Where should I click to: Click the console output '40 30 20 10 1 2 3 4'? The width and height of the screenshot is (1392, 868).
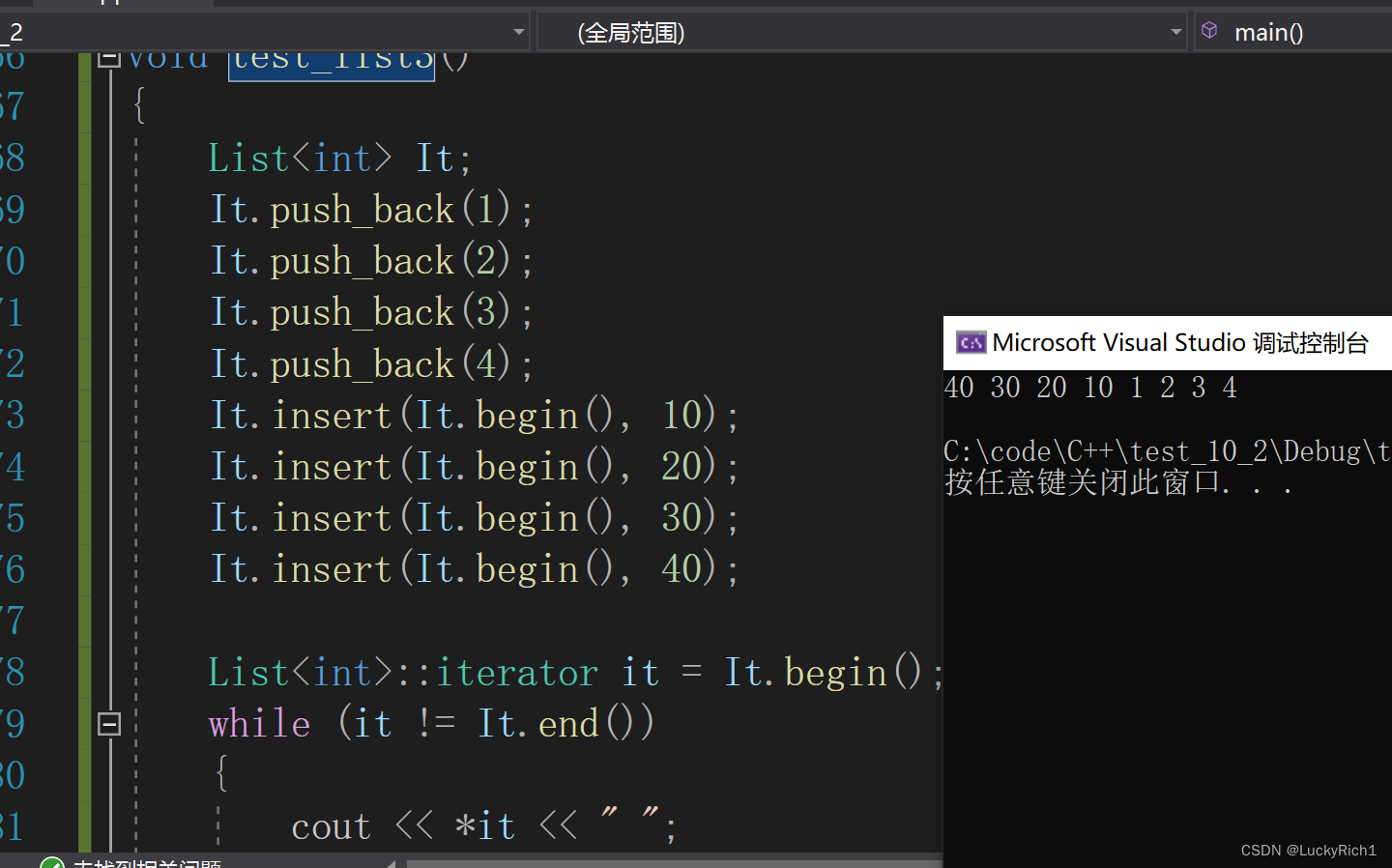(1090, 388)
